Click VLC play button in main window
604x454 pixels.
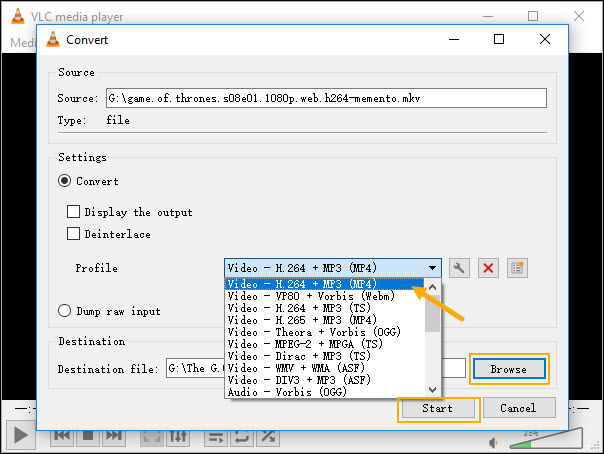(x=21, y=436)
